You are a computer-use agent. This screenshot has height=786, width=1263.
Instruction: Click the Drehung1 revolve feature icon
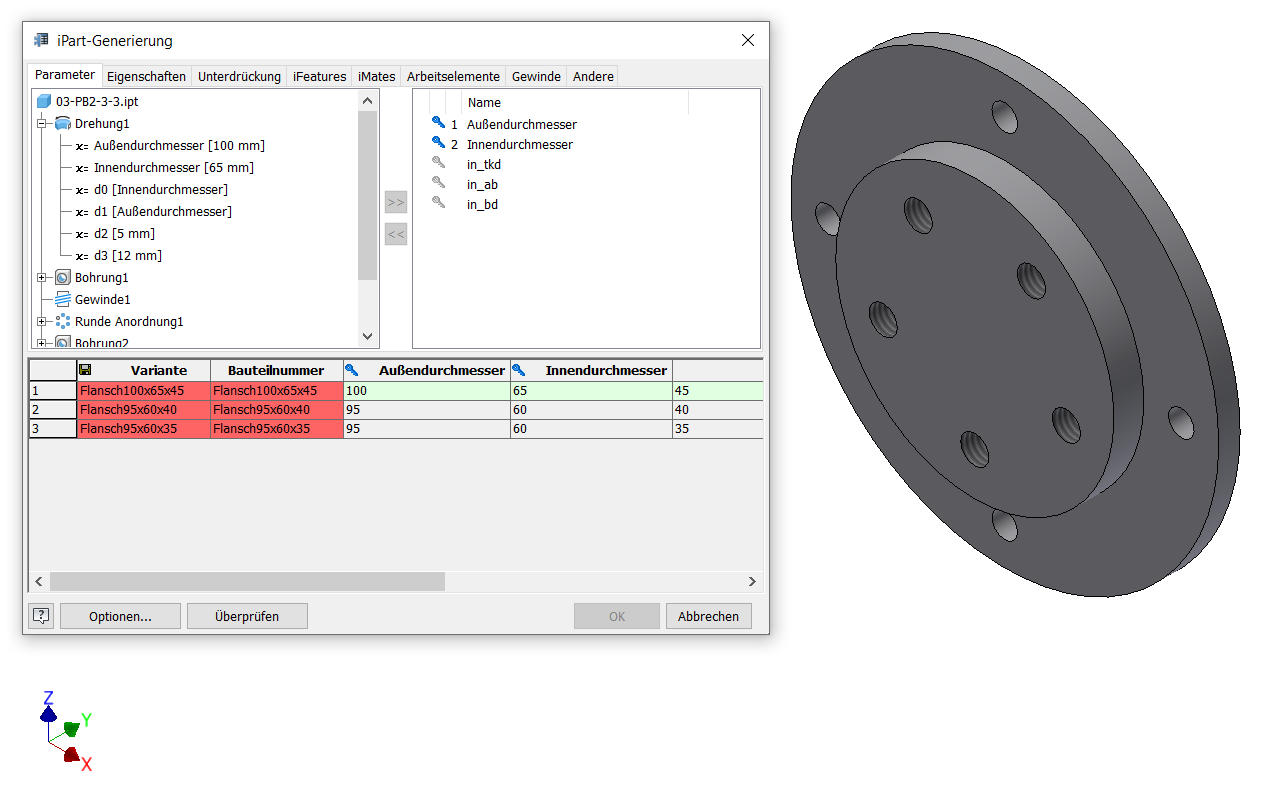[x=62, y=123]
